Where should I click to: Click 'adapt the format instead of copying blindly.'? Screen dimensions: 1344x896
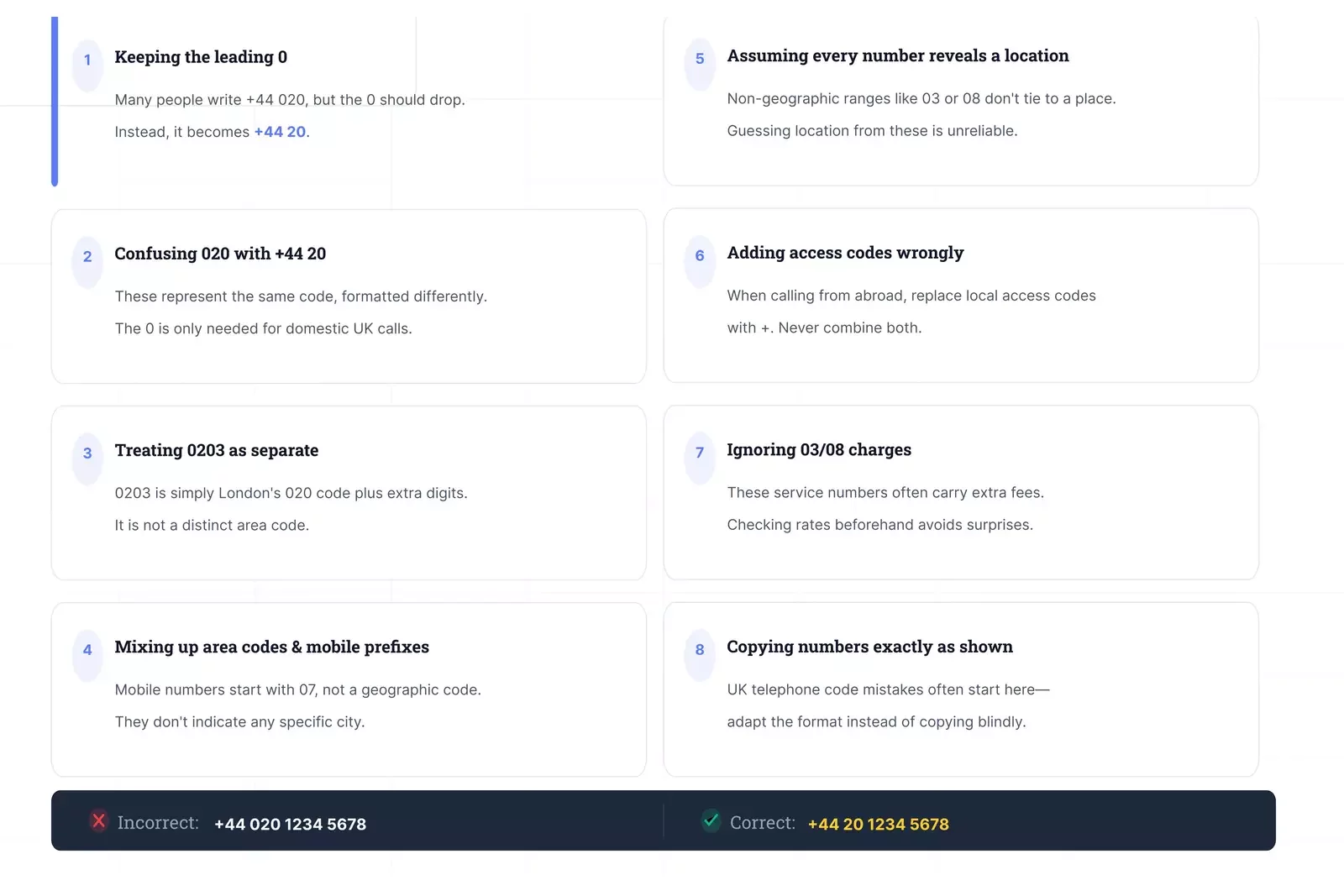876,721
